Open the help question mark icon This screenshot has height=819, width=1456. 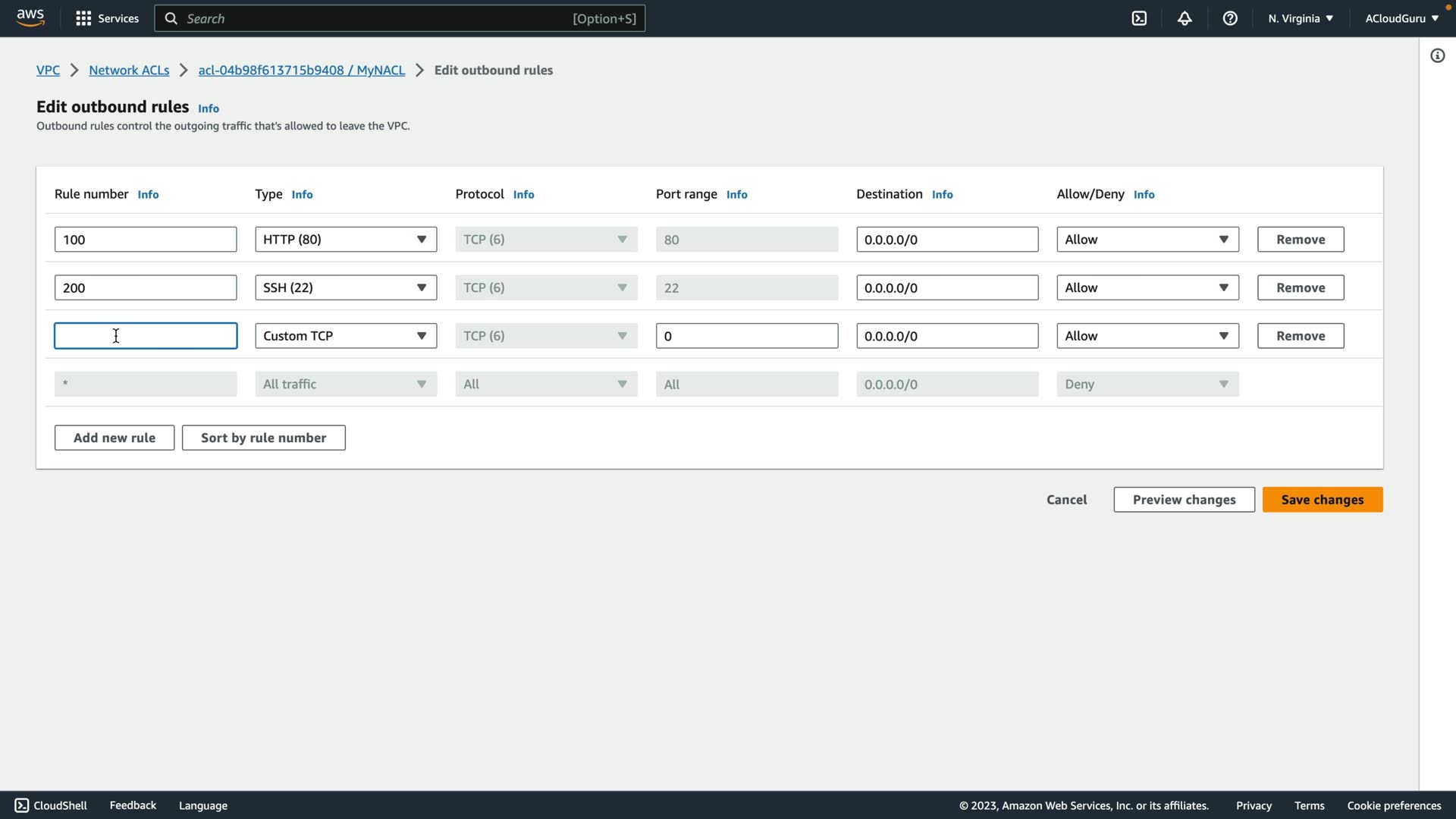click(1230, 18)
